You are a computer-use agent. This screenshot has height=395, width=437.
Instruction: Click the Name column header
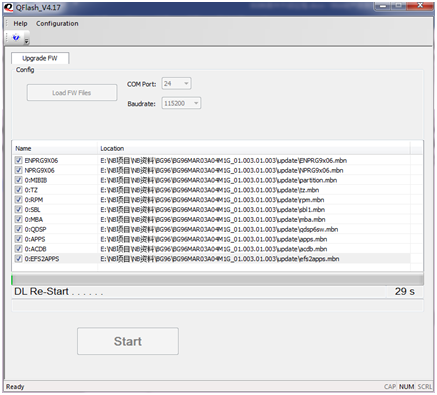(55, 148)
